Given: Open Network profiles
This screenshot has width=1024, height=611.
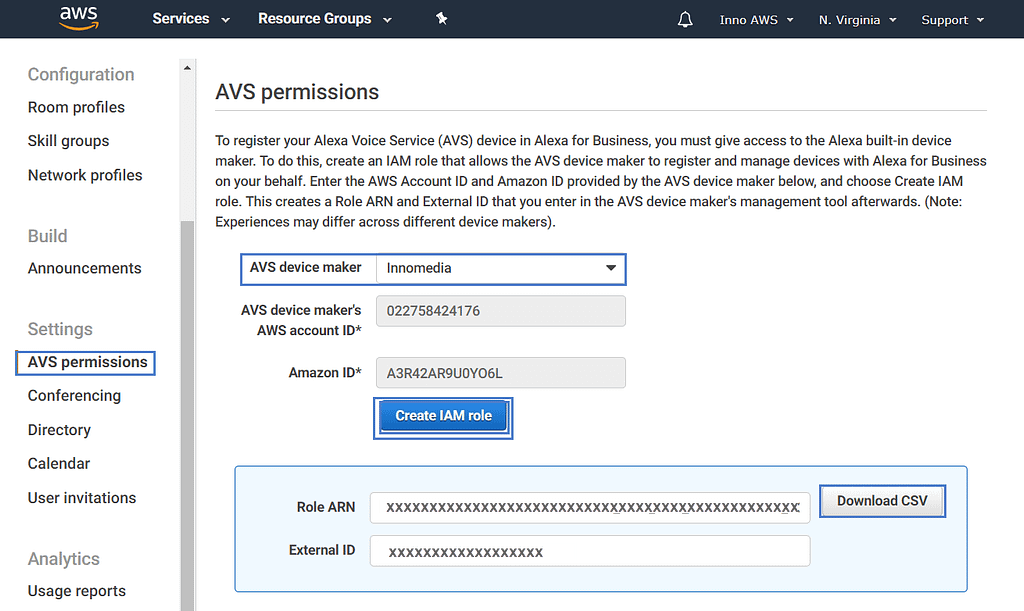Looking at the screenshot, I should tap(85, 175).
